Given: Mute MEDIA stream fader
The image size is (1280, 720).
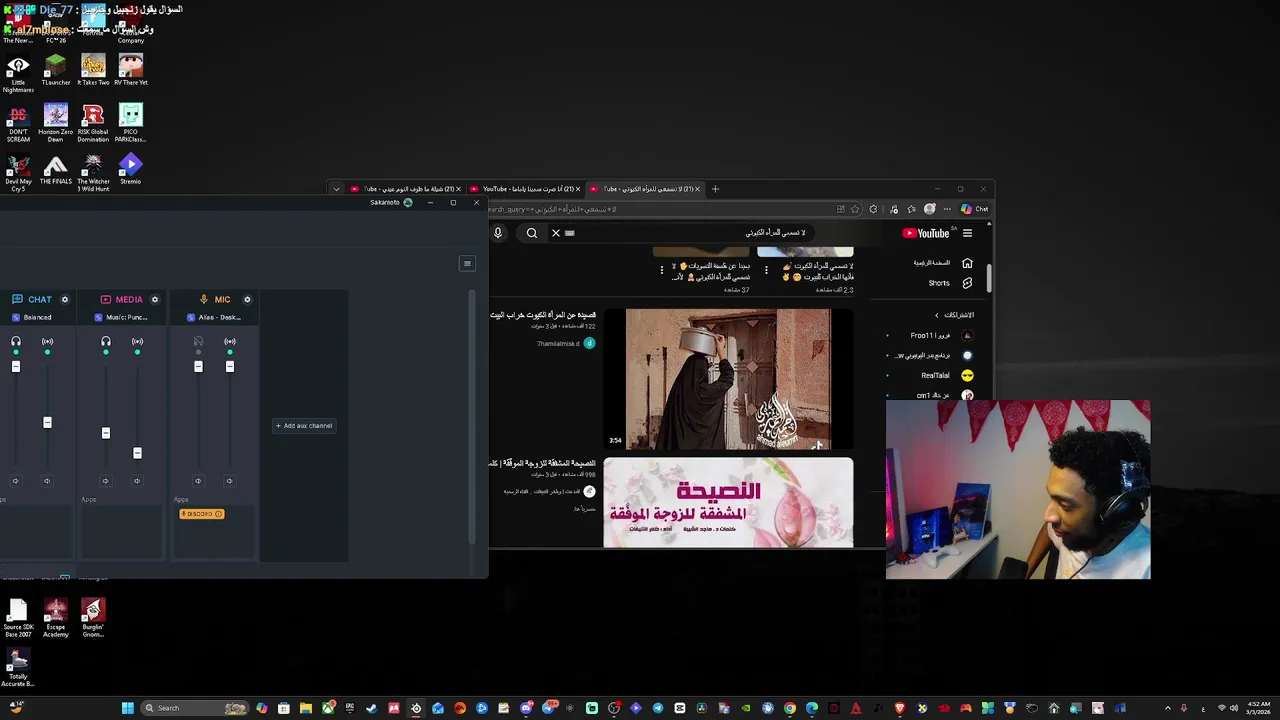Looking at the screenshot, I should tap(137, 481).
